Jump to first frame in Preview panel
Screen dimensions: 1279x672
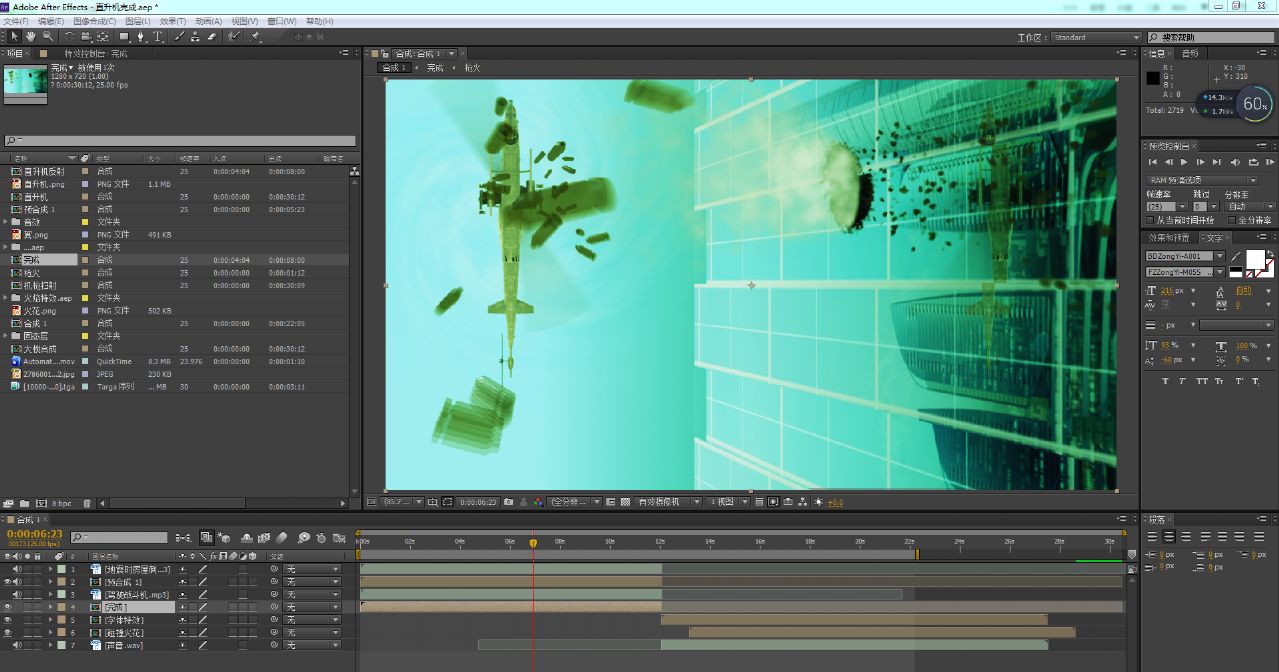(1153, 162)
